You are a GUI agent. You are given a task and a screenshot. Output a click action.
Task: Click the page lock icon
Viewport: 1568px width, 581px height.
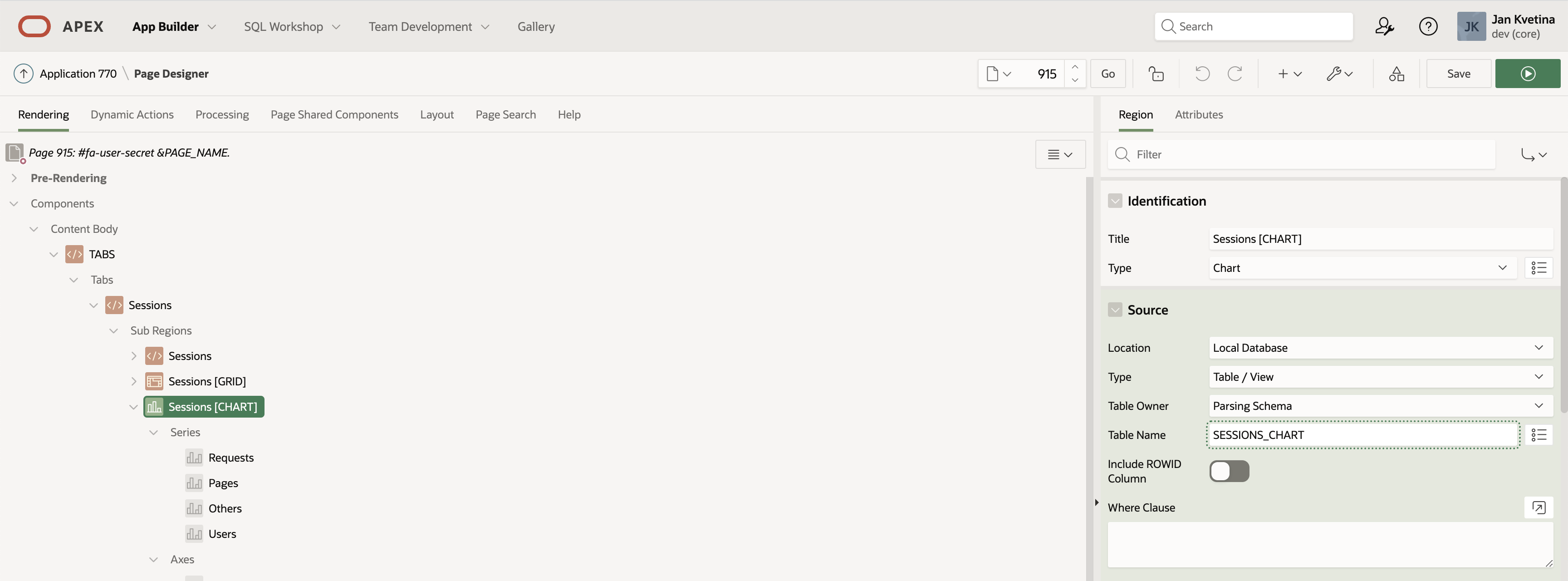[1156, 74]
